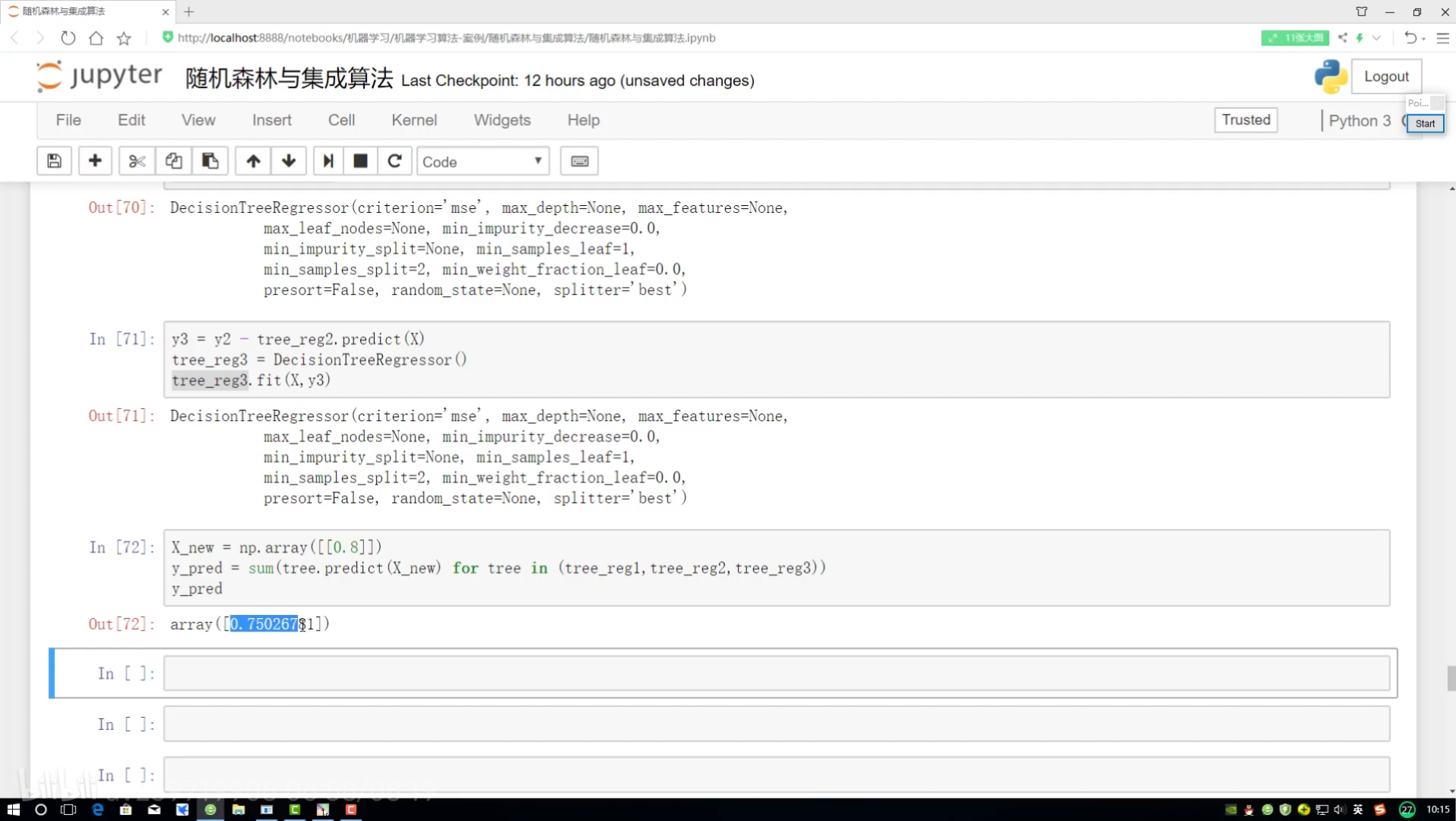Cut selected cells with the scissors icon
Screen dimensions: 1456x821
(x=137, y=161)
